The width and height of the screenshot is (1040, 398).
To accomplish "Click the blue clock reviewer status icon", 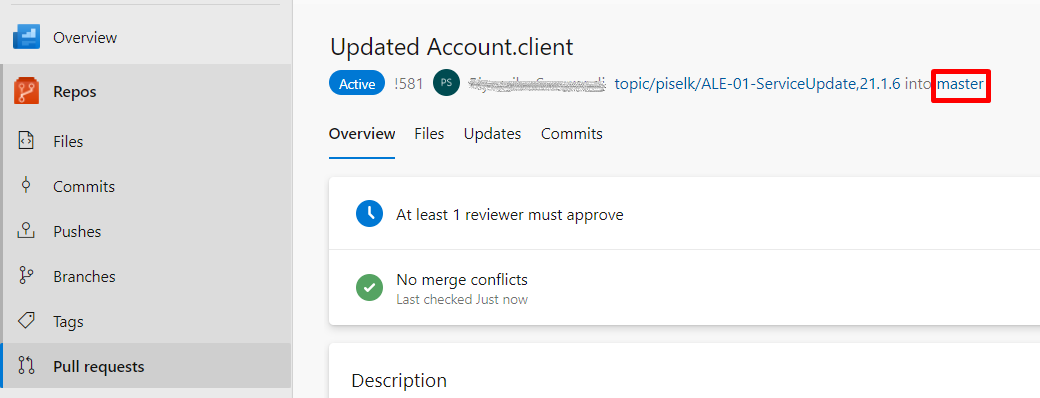I will click(369, 214).
